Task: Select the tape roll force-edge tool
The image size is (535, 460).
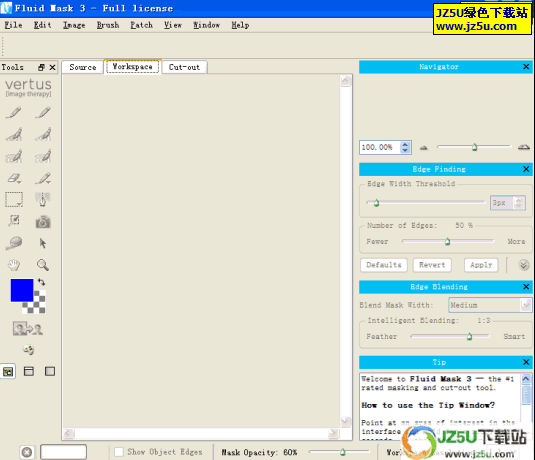Action: point(14,243)
